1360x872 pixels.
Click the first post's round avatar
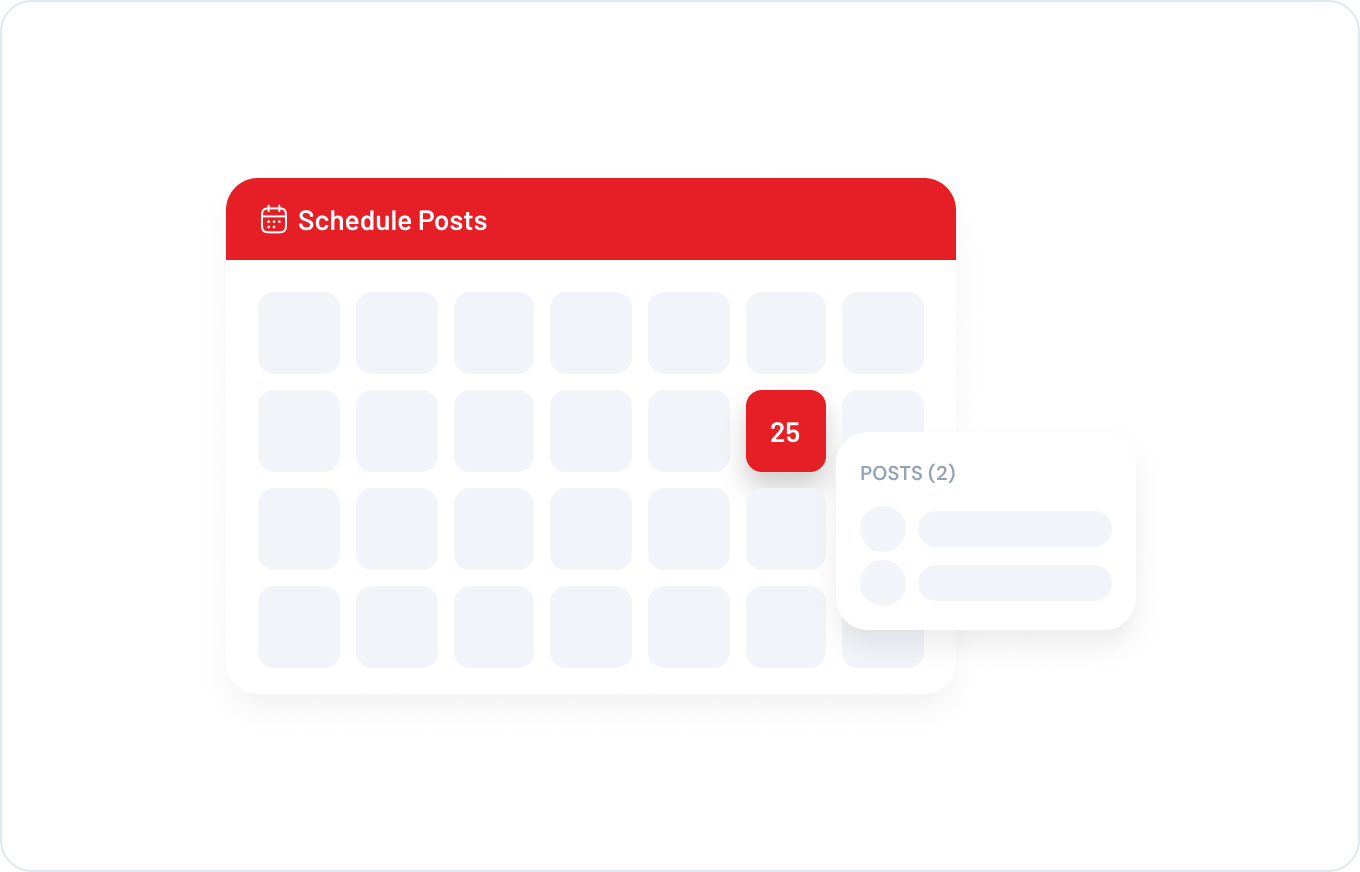pos(883,529)
